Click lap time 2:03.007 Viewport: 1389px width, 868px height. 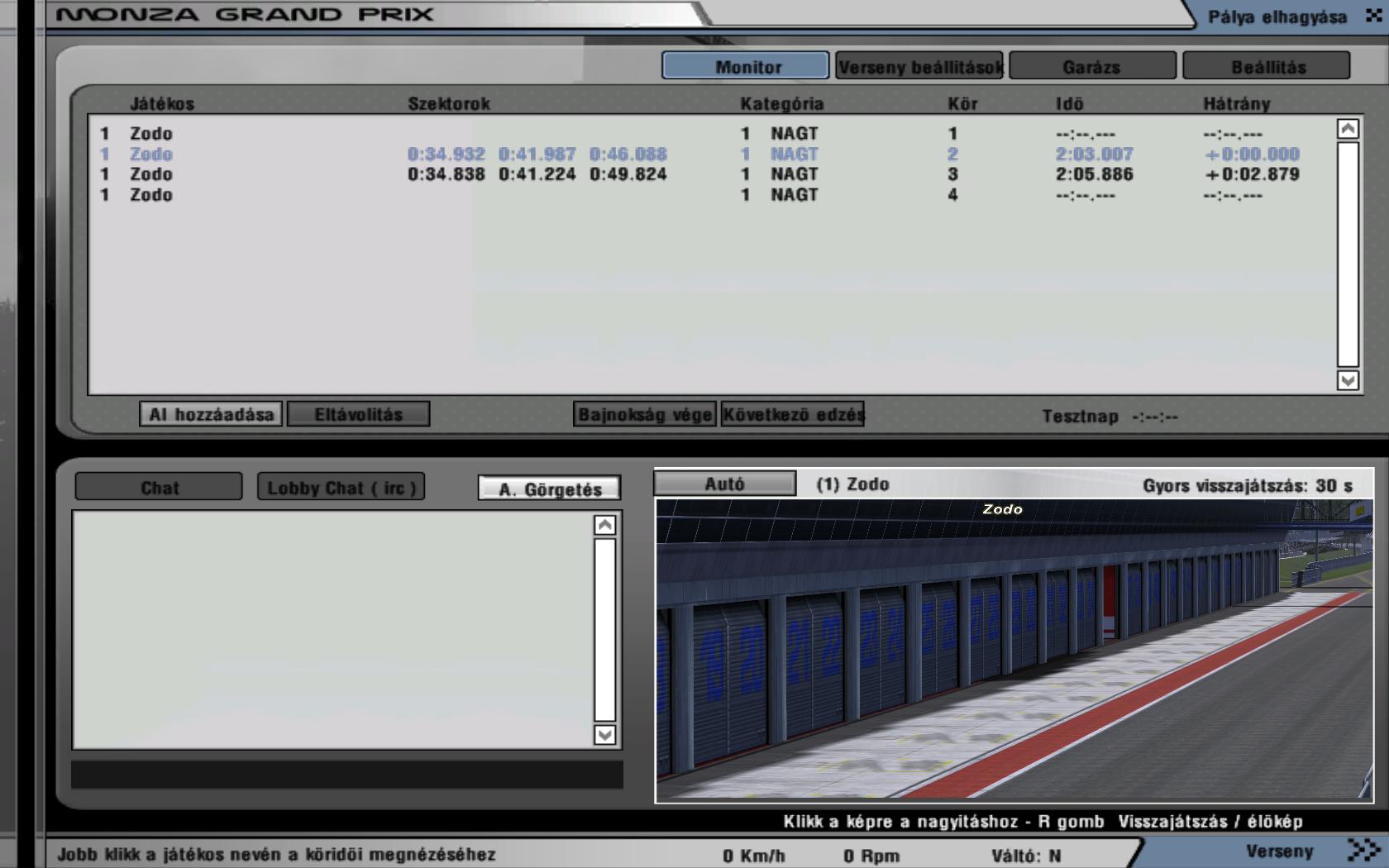(x=1094, y=154)
